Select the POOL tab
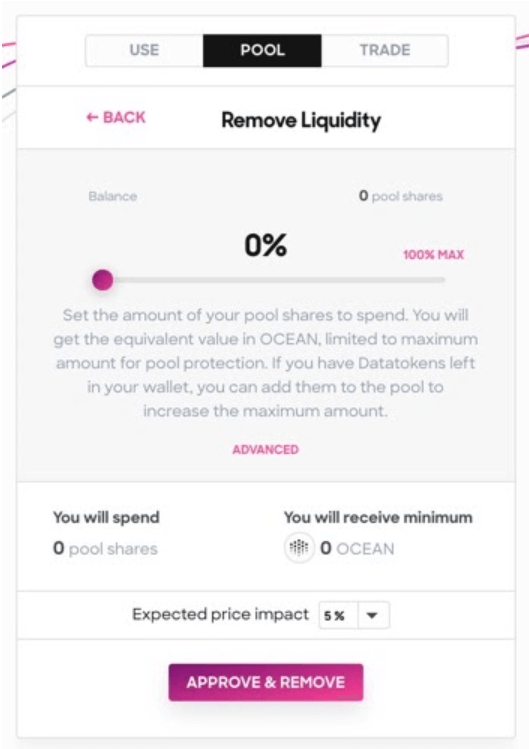529x749 pixels. [262, 50]
